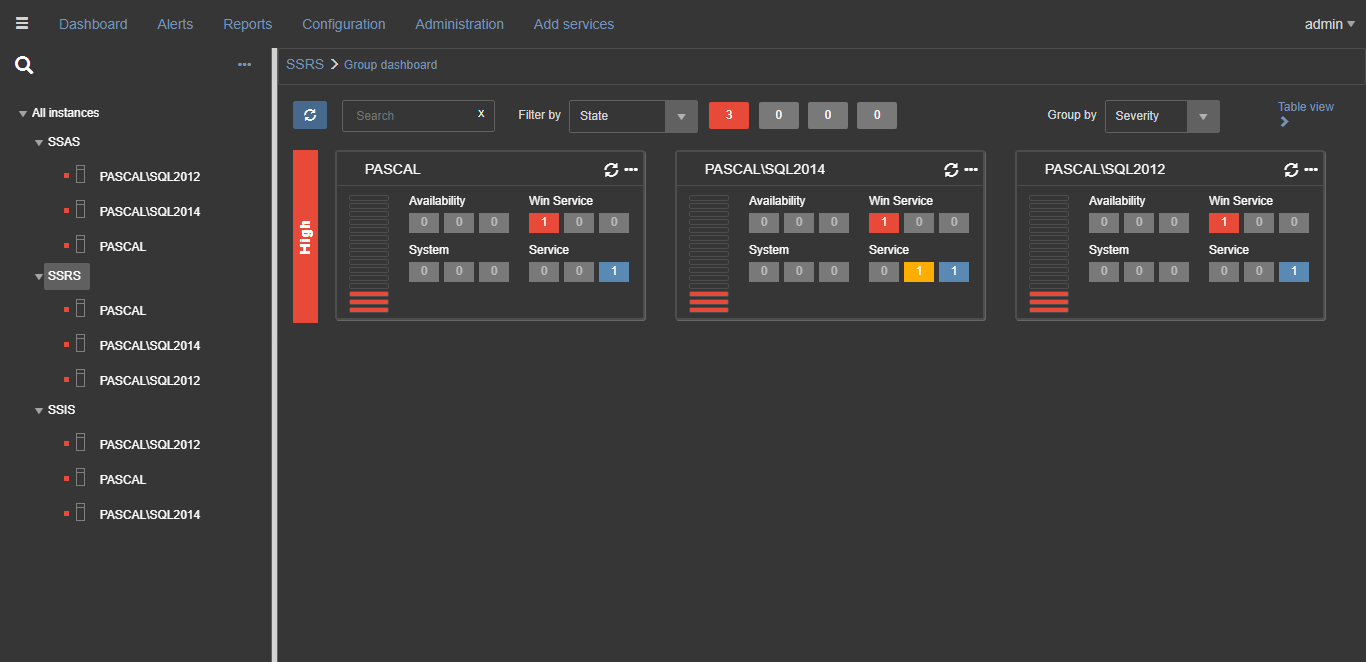The height and width of the screenshot is (662, 1366).
Task: Open the admin user dropdown
Action: click(1330, 24)
